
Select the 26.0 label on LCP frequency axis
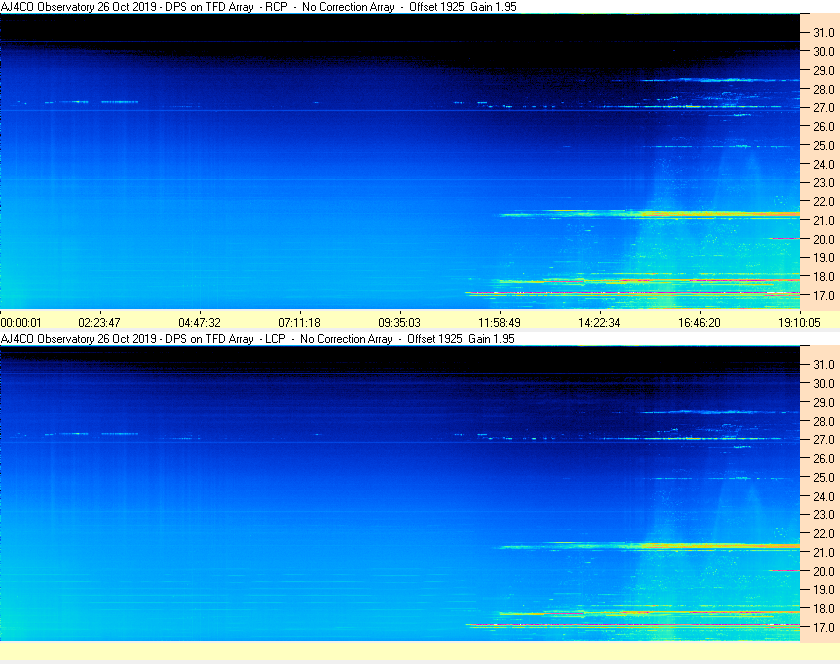coord(824,458)
